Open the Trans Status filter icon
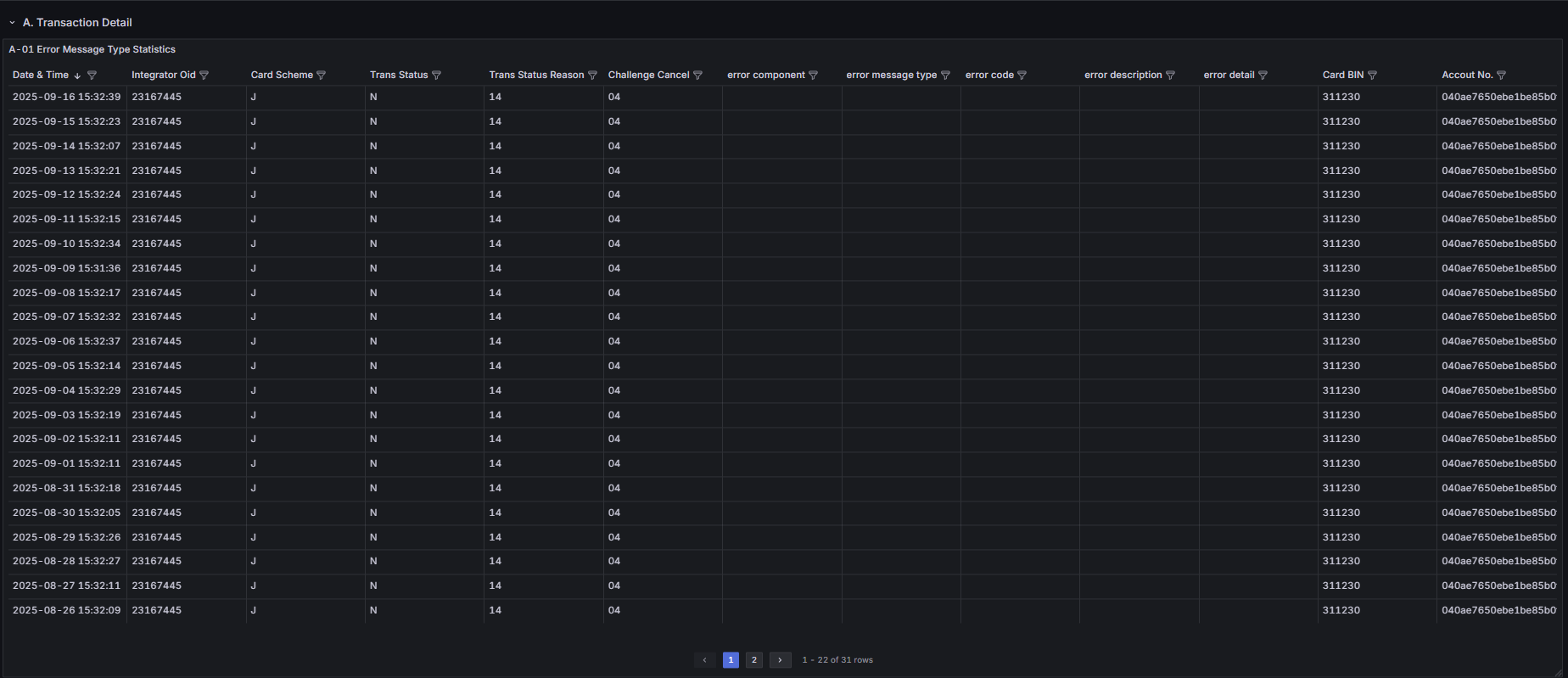The height and width of the screenshot is (678, 1568). coord(436,76)
